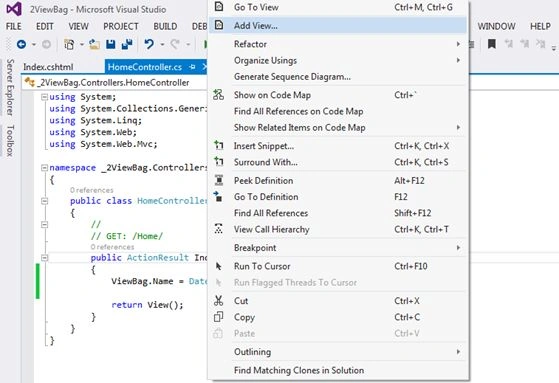Open the Navigate Backward history dropdown
559x383 pixels.
(34, 45)
